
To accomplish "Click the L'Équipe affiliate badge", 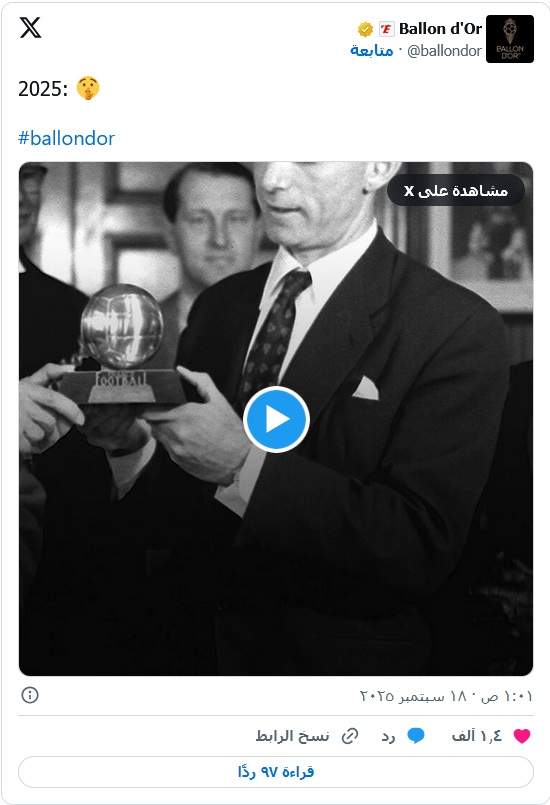I will 386,29.
